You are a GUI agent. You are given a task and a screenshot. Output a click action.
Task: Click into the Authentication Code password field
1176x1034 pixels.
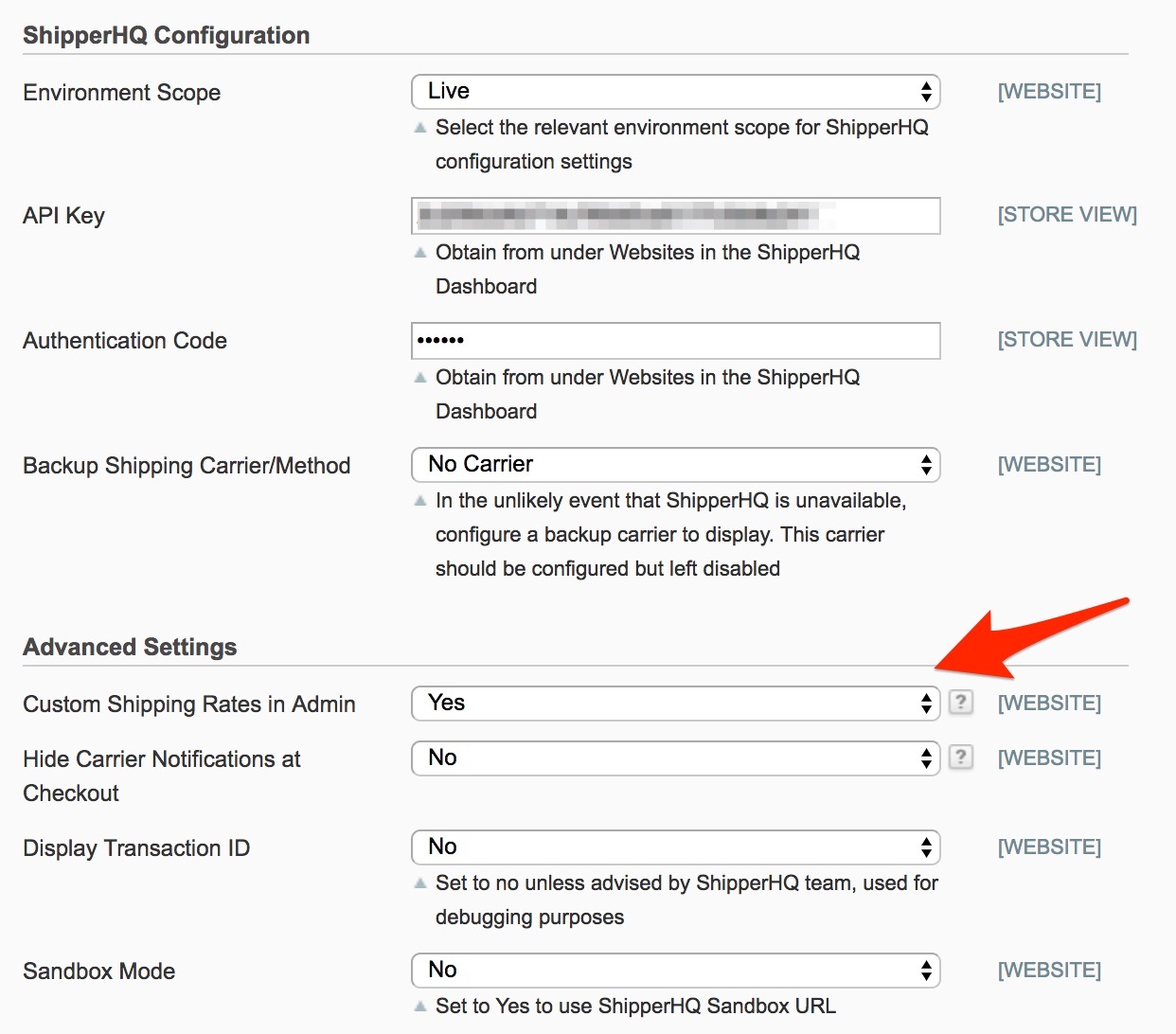pyautogui.click(x=675, y=341)
